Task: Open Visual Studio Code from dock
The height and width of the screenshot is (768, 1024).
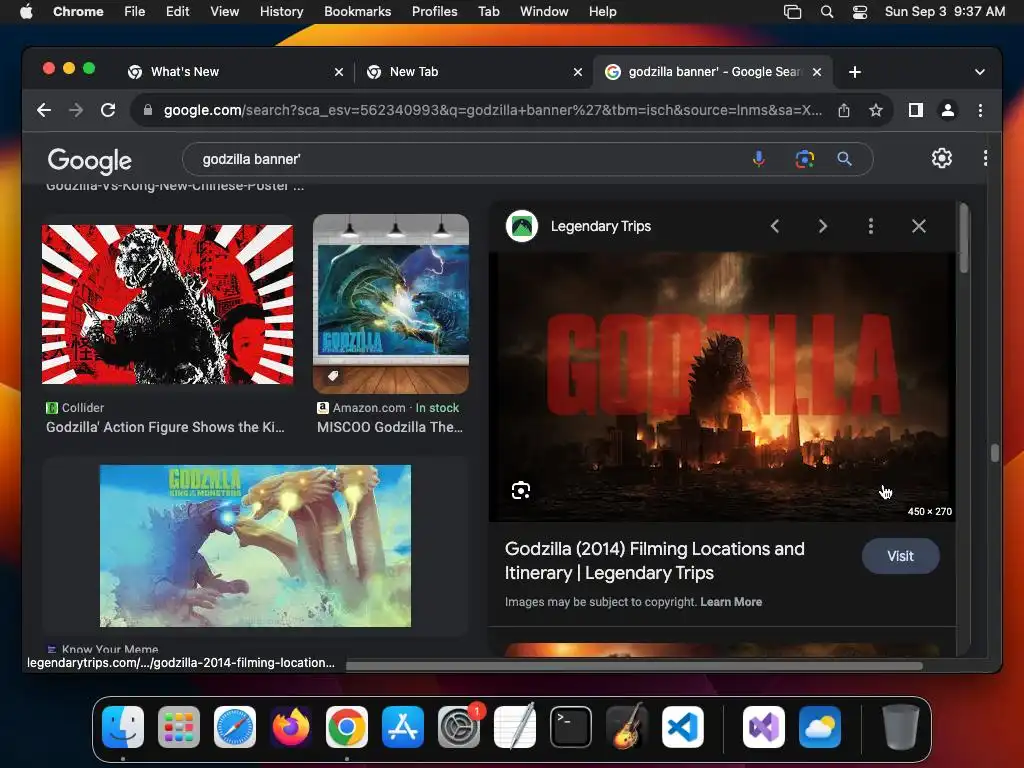Action: pyautogui.click(x=682, y=727)
